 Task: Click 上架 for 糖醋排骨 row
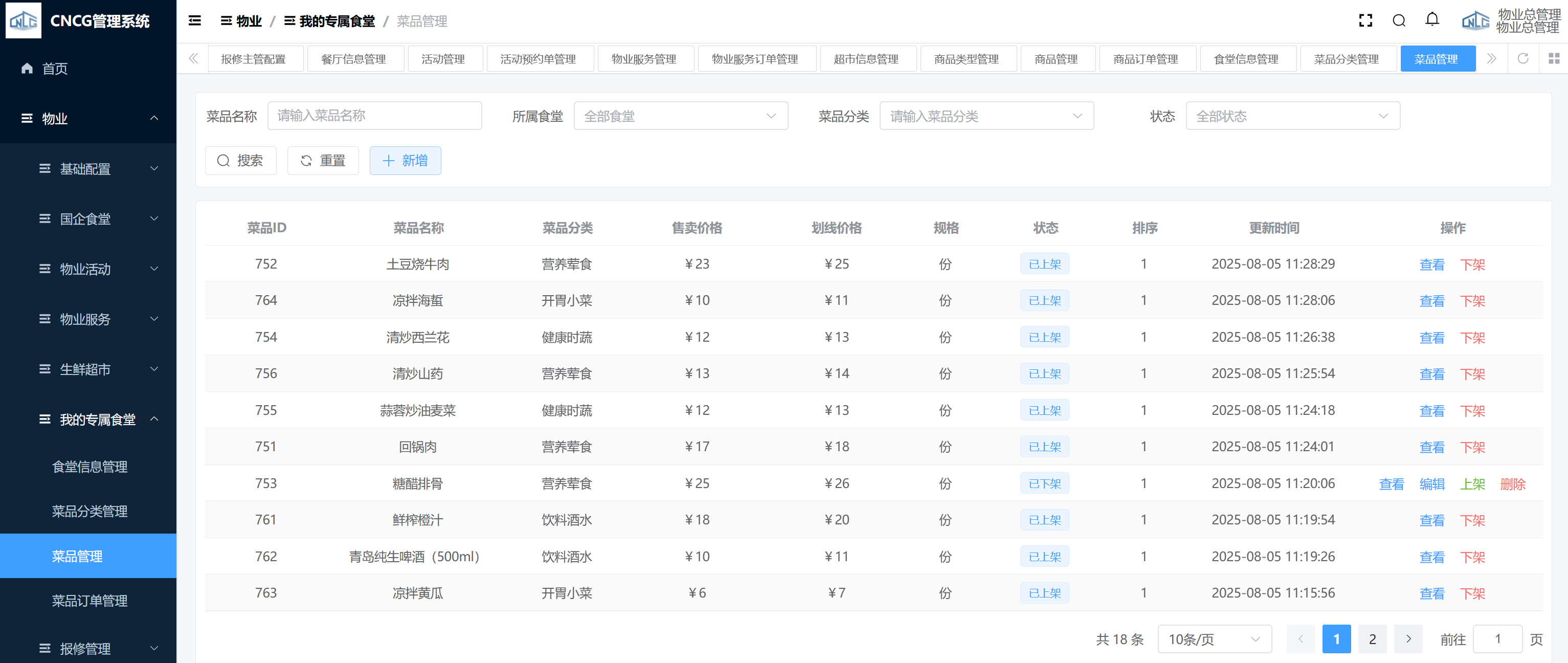(1472, 484)
